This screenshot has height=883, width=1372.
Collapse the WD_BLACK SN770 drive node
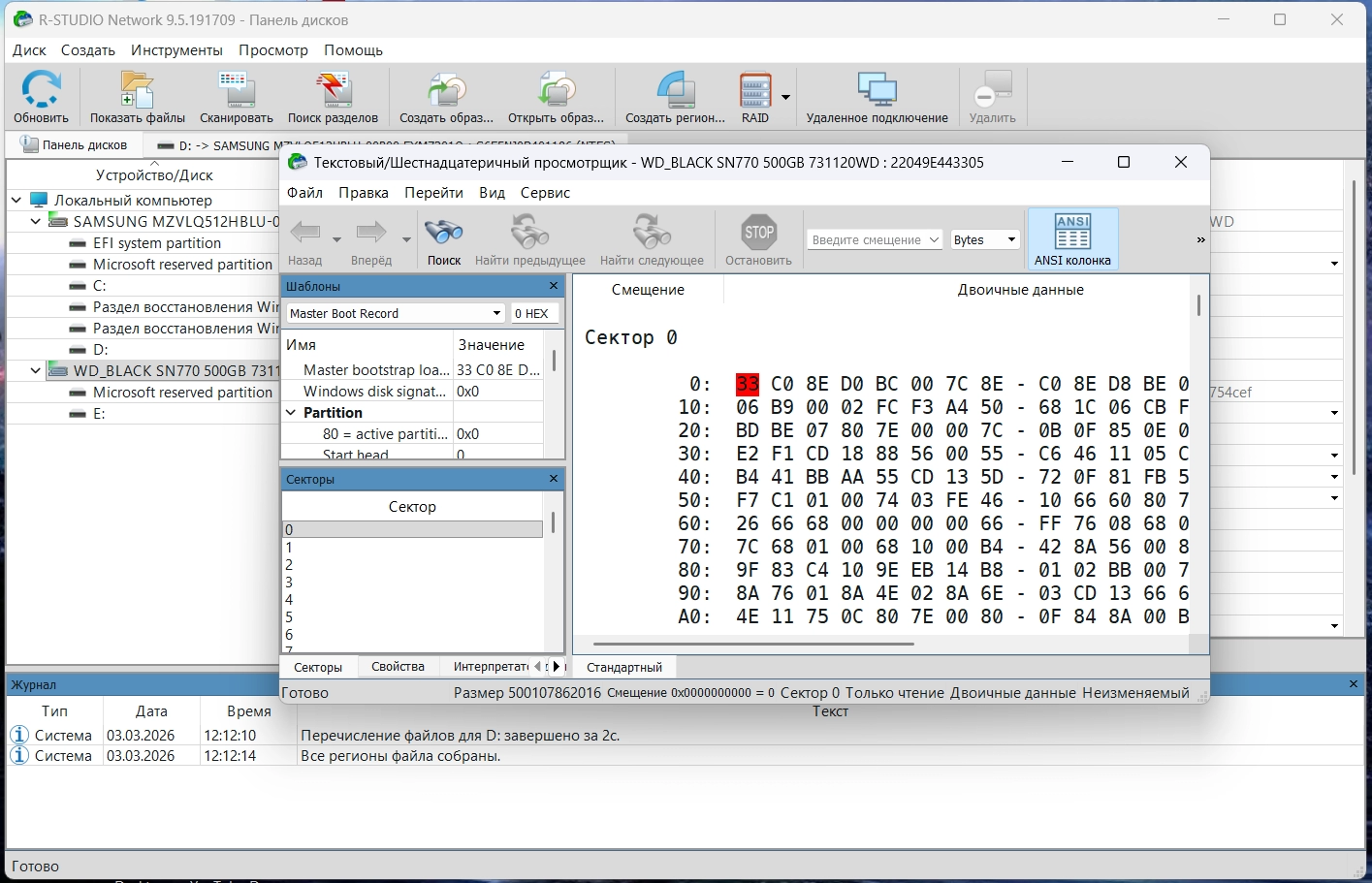coord(36,371)
